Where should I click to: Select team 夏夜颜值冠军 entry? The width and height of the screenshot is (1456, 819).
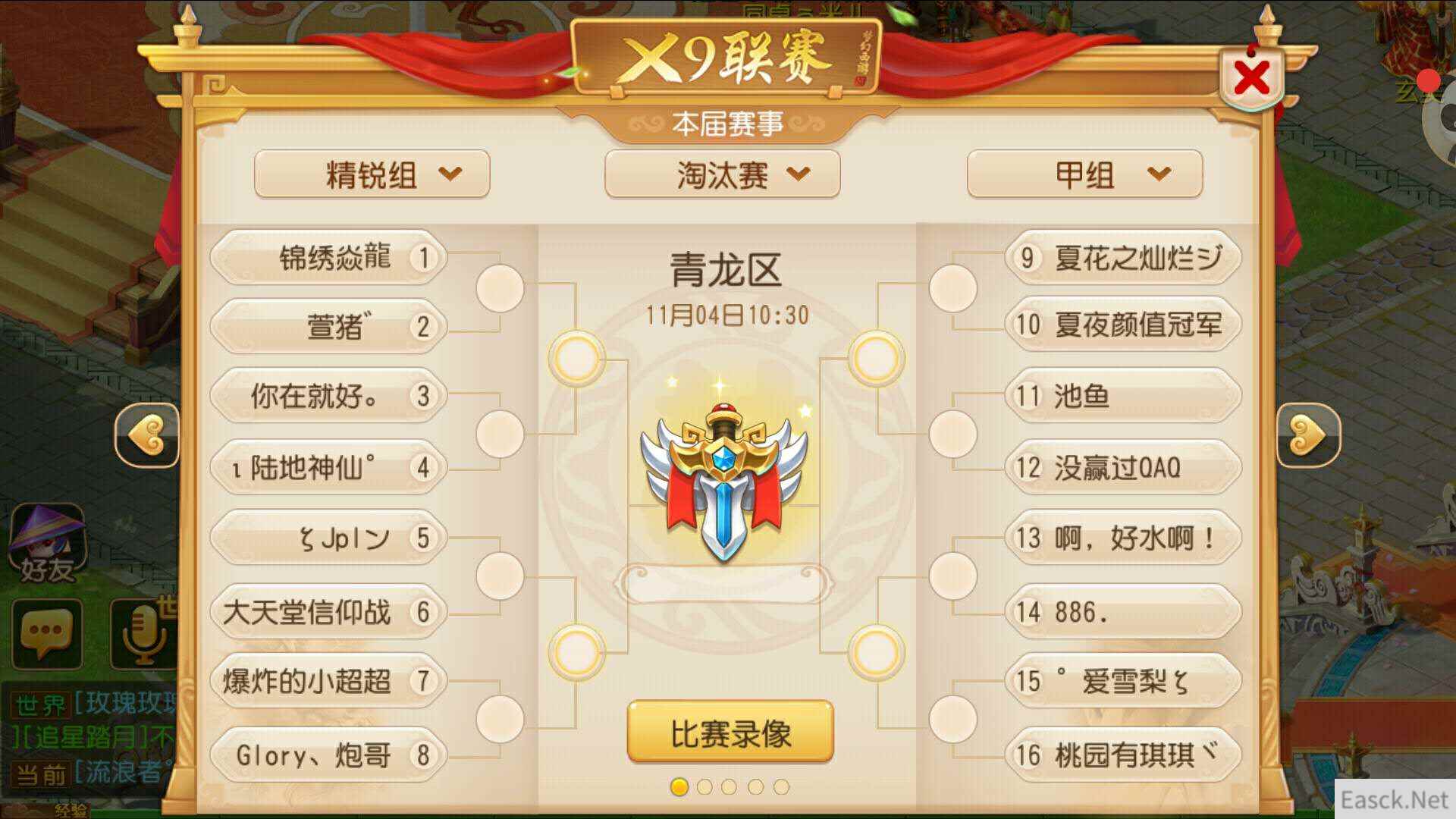(1123, 325)
